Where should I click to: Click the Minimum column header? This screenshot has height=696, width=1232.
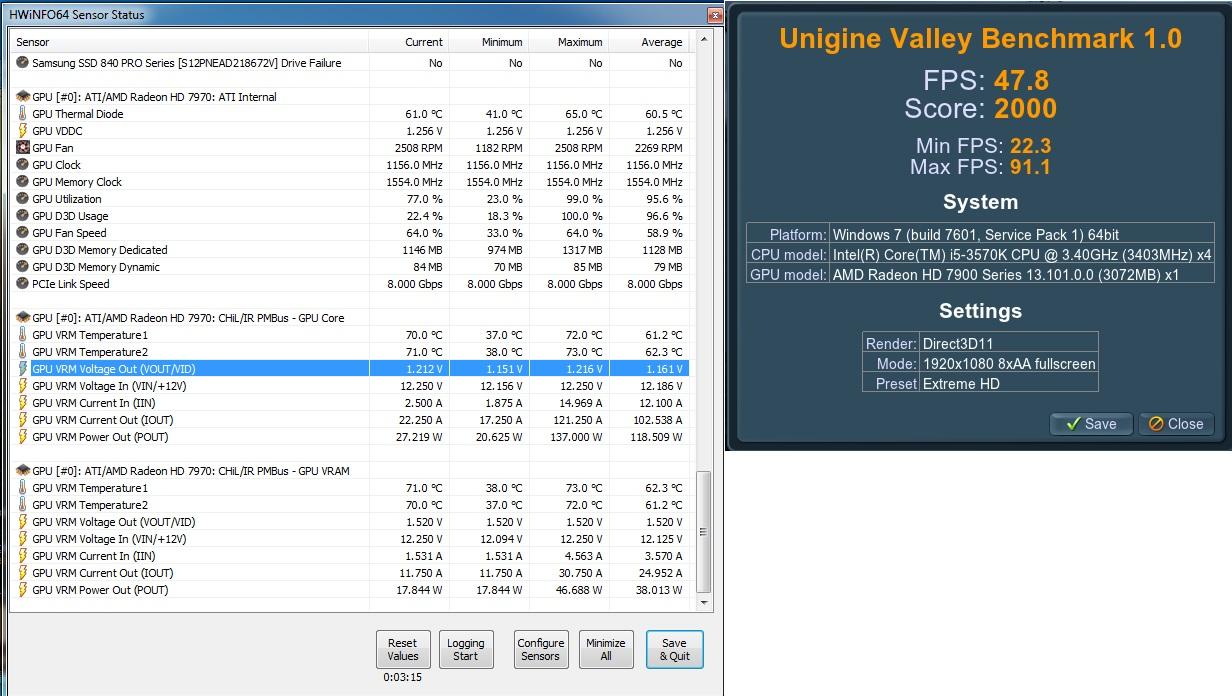(488, 42)
